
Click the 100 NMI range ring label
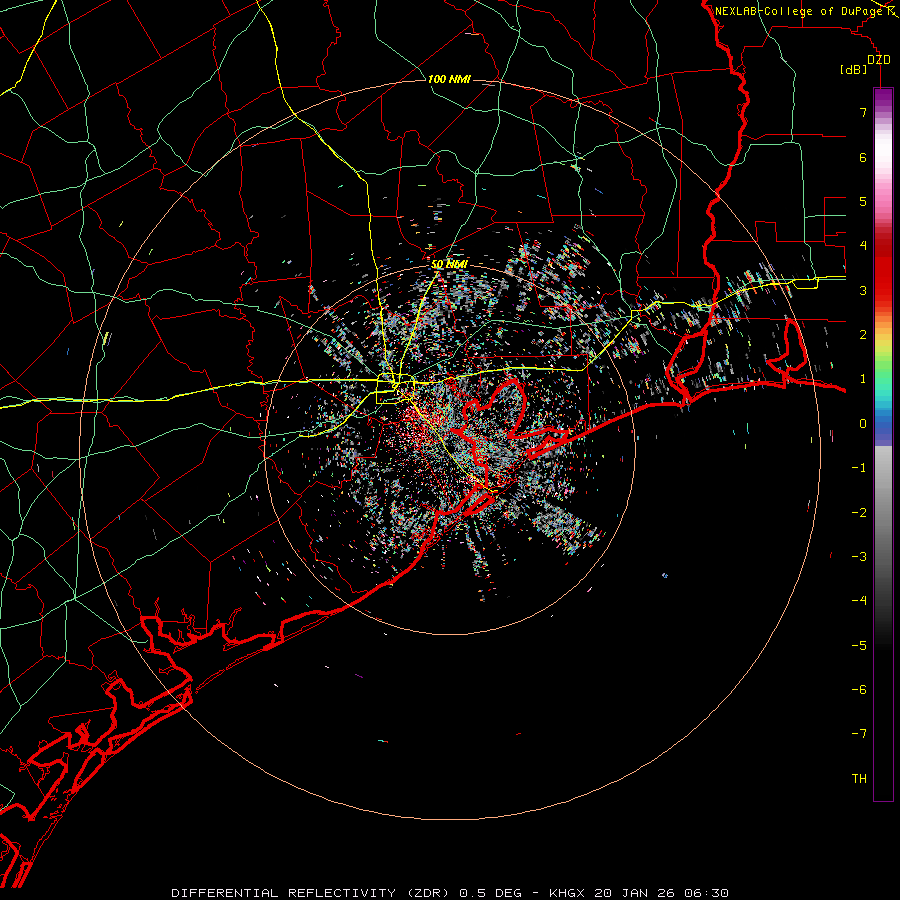click(x=449, y=79)
